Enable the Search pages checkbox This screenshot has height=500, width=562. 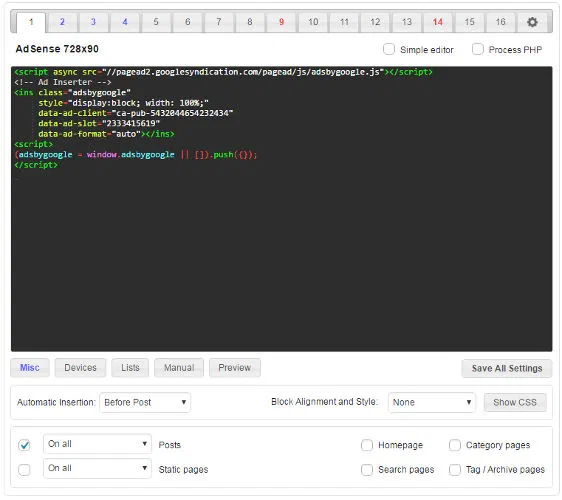[x=367, y=470]
